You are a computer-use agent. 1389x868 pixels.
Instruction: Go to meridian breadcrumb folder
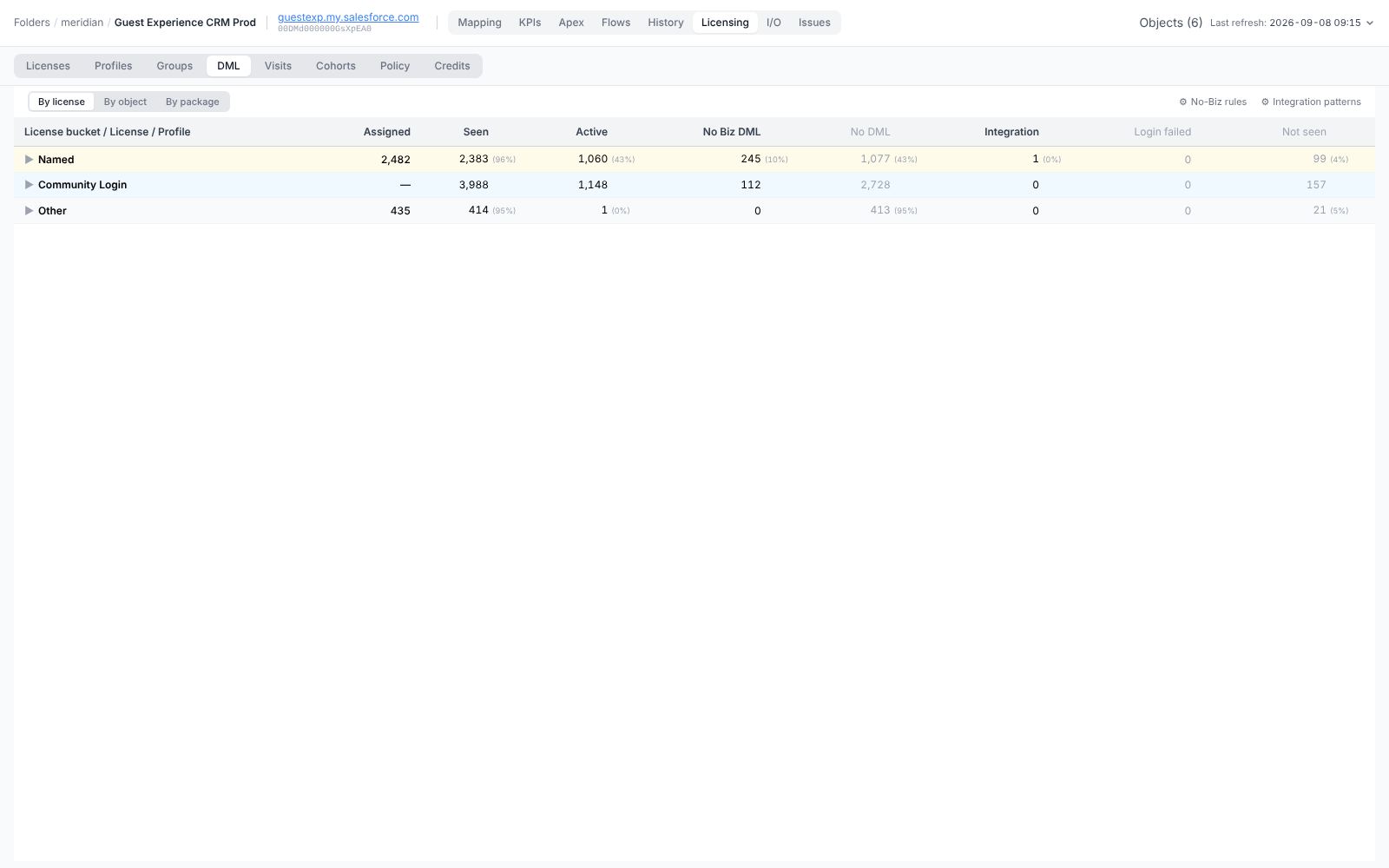[x=82, y=23]
